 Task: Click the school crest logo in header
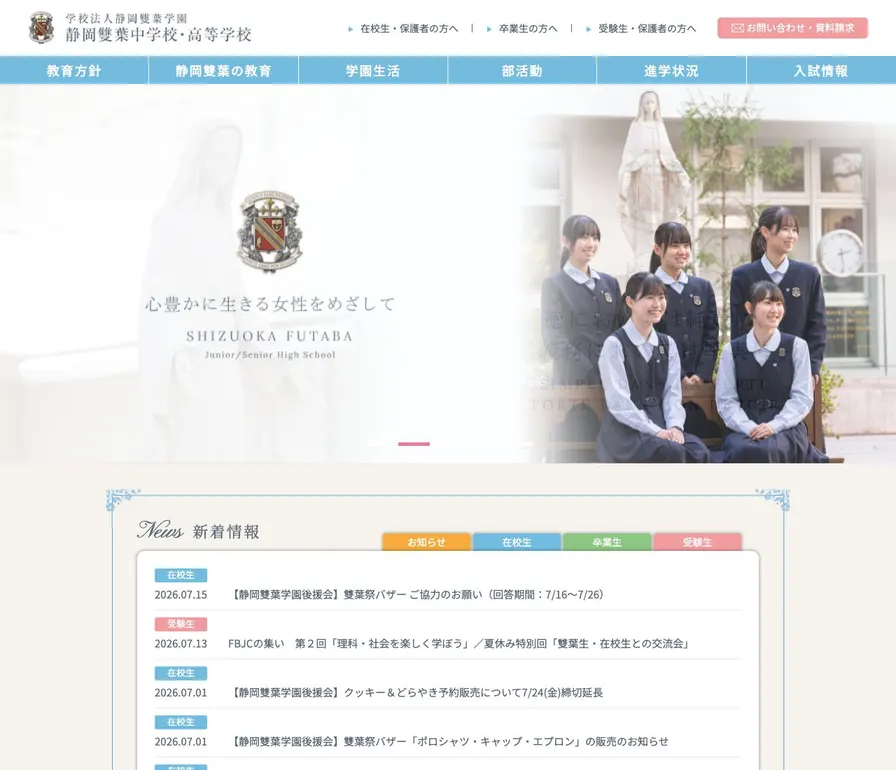pos(42,27)
